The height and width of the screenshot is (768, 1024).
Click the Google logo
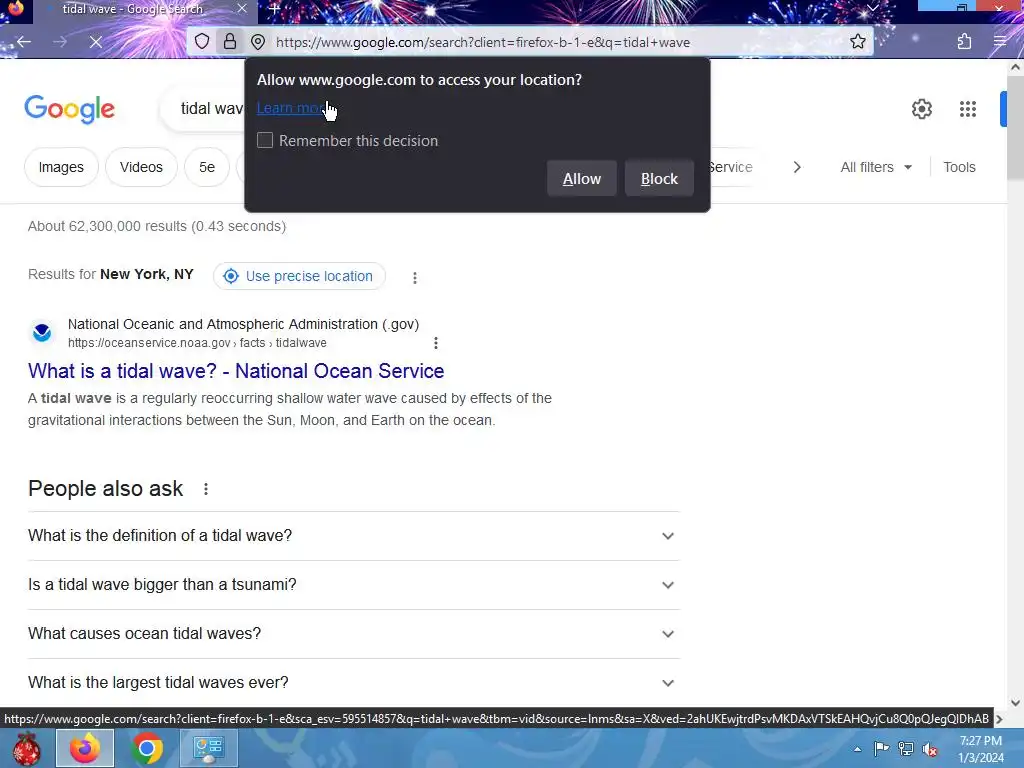(x=70, y=108)
